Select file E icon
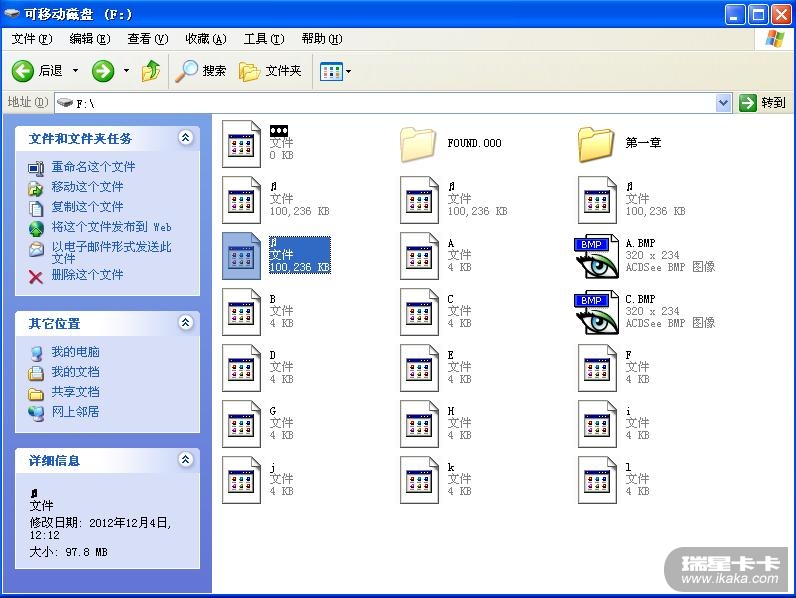This screenshot has width=796, height=598. pos(419,368)
